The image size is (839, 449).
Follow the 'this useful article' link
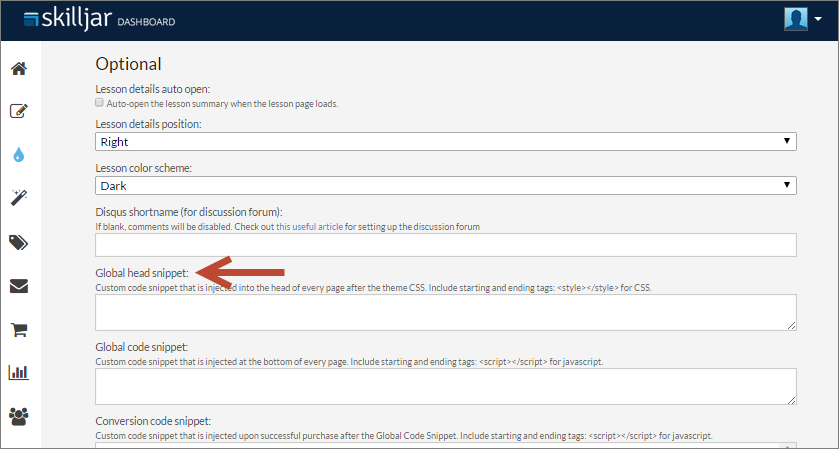pyautogui.click(x=309, y=226)
